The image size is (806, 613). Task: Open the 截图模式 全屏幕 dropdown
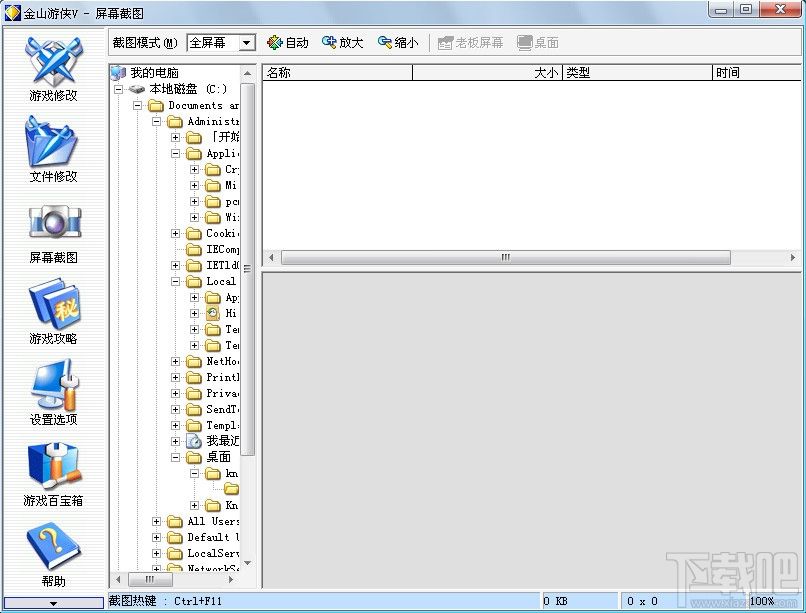[246, 43]
